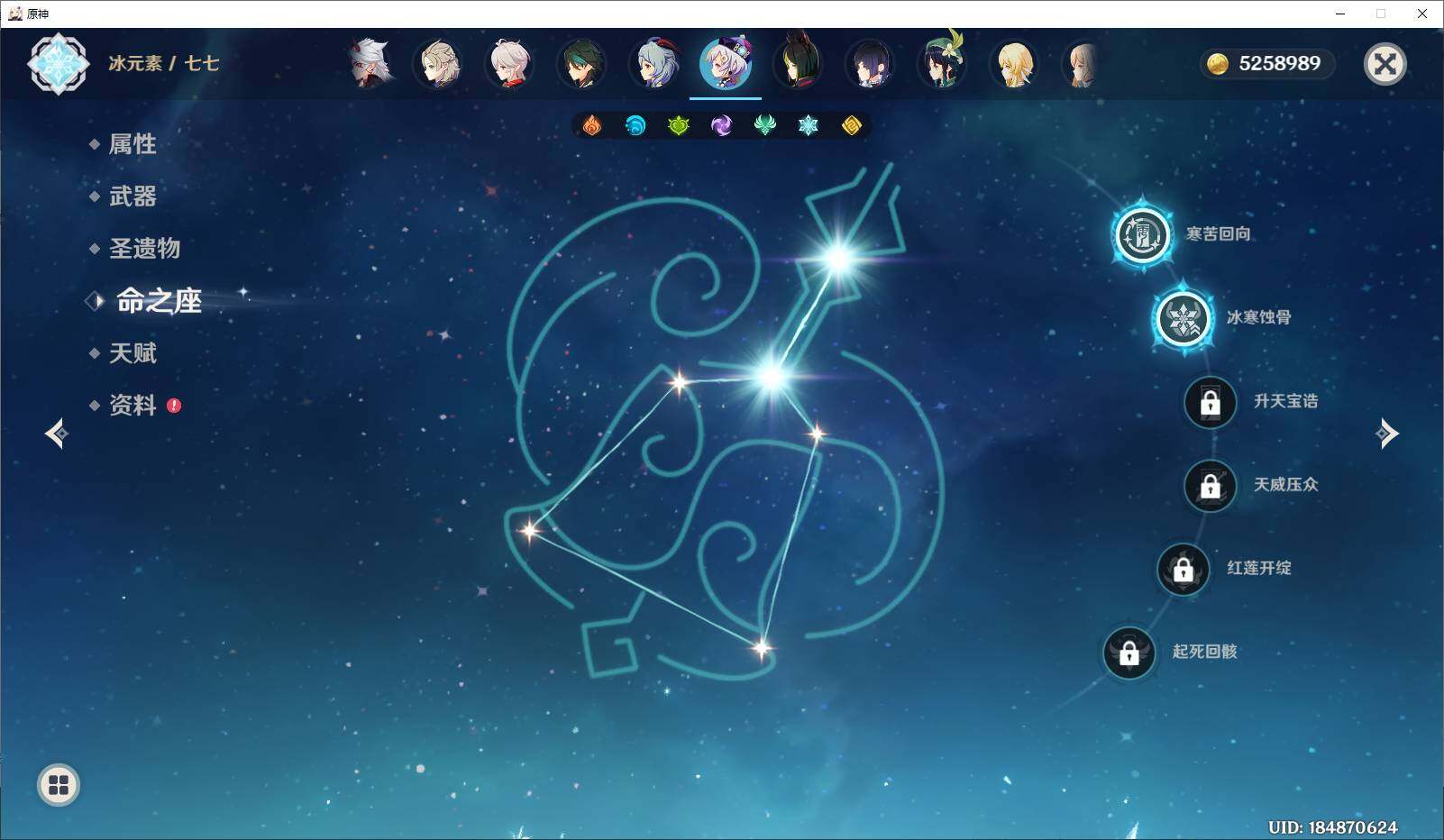Viewport: 1444px width, 840px height.
Task: Click the topmost bright constellation star
Action: pos(839,260)
